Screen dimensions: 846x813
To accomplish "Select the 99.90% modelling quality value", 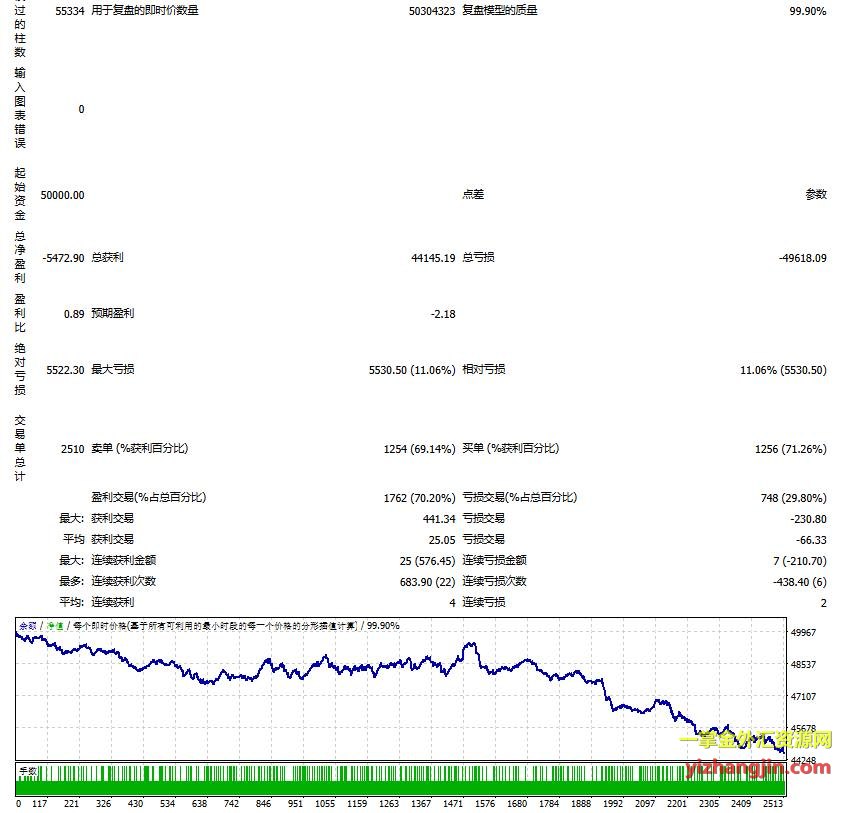I will [808, 11].
